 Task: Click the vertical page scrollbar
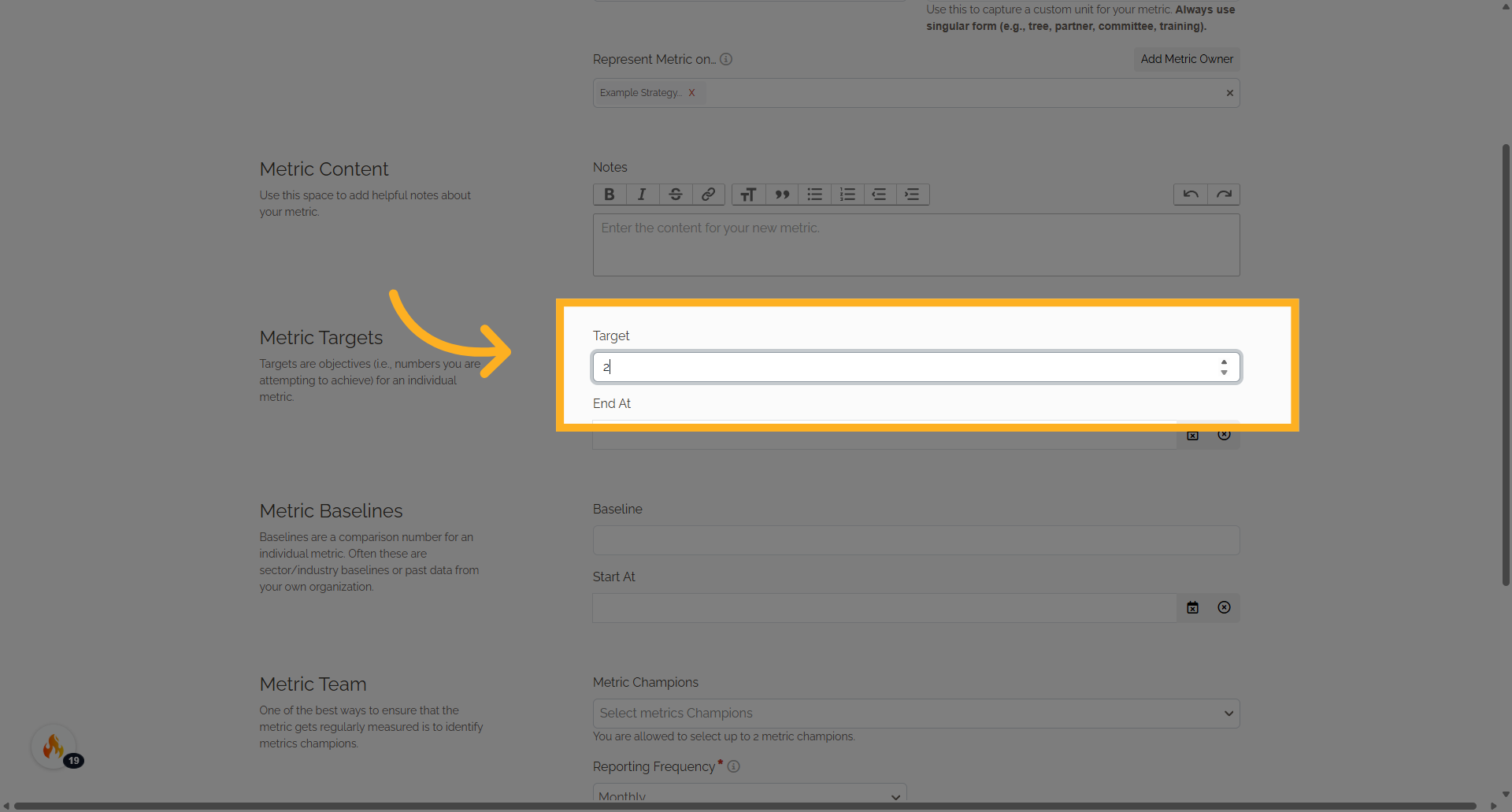1506,364
